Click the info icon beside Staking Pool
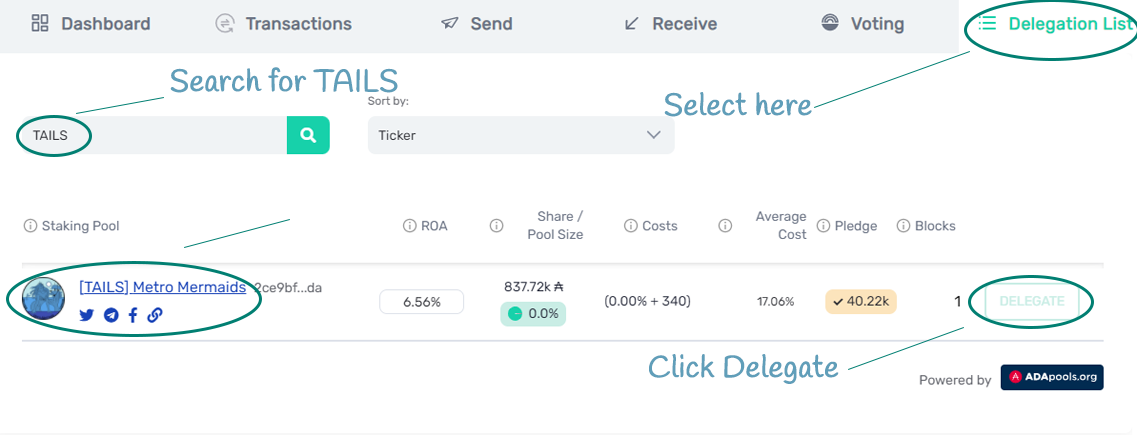The image size is (1137, 435). click(x=30, y=226)
